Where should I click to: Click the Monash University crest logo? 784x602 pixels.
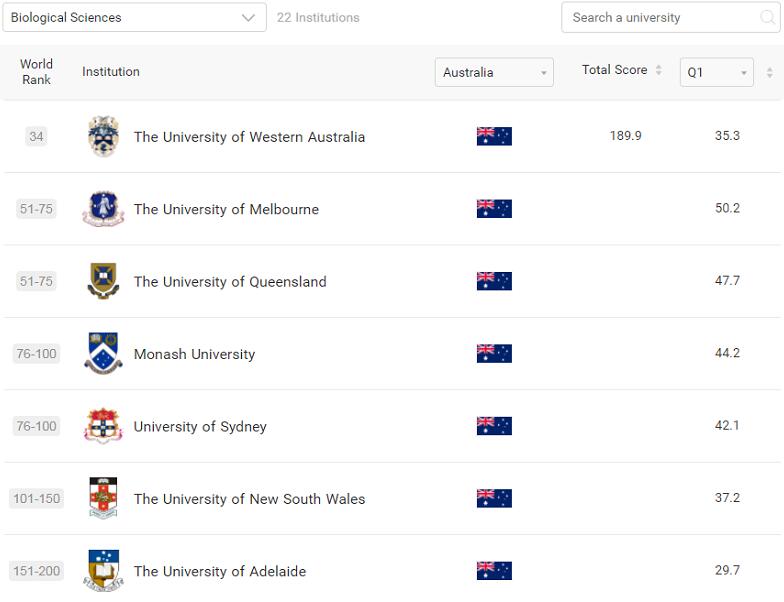click(x=103, y=354)
